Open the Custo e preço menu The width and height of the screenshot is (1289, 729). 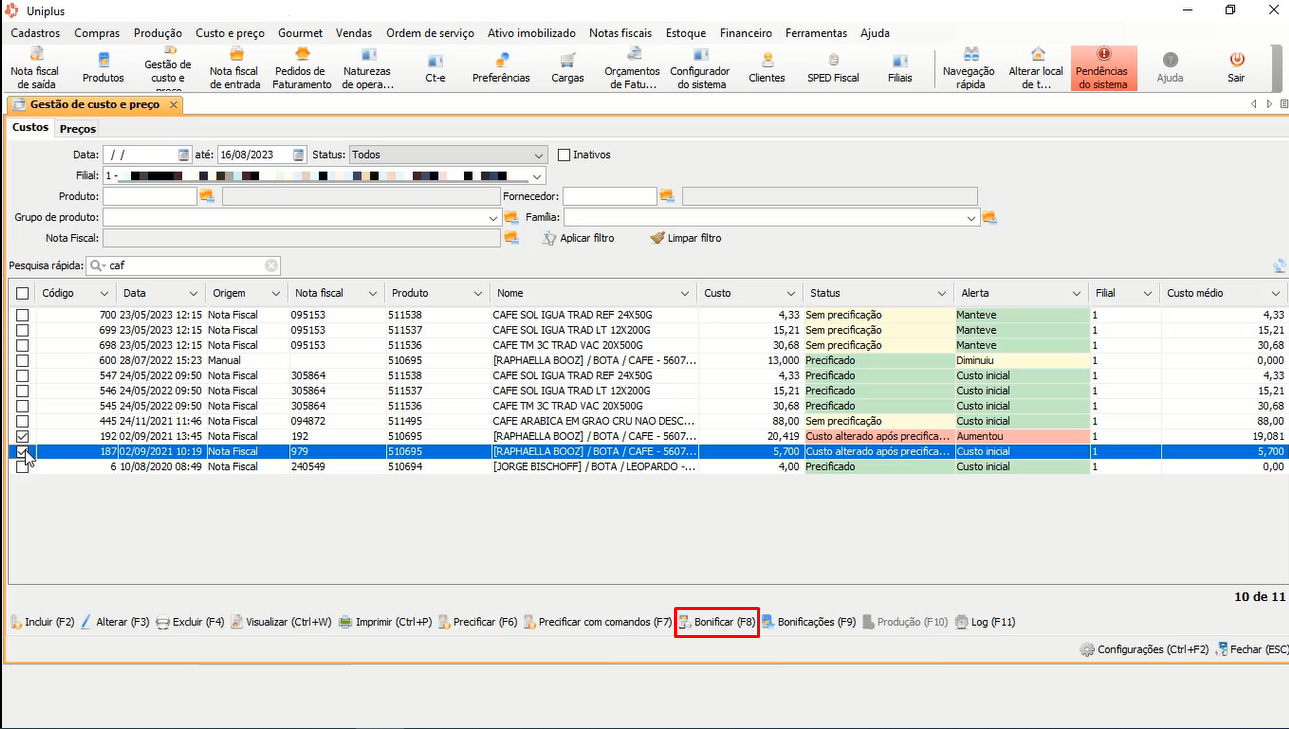[x=230, y=33]
